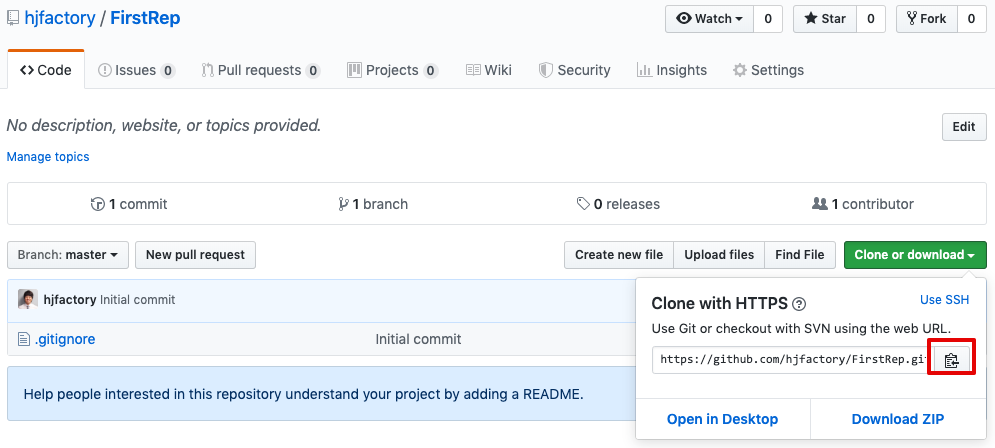995x448 pixels.
Task: Click the hjfactory avatar thumbnail
Action: pos(28,300)
